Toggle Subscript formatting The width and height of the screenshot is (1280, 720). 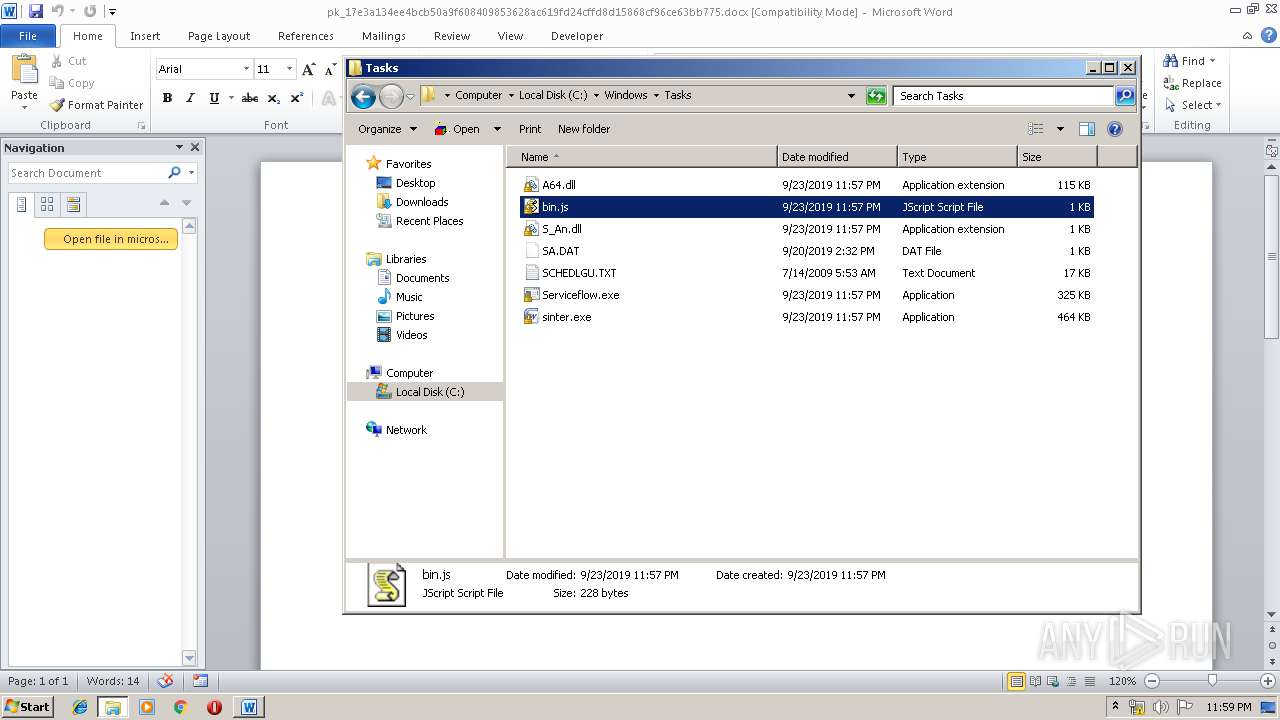pyautogui.click(x=274, y=98)
